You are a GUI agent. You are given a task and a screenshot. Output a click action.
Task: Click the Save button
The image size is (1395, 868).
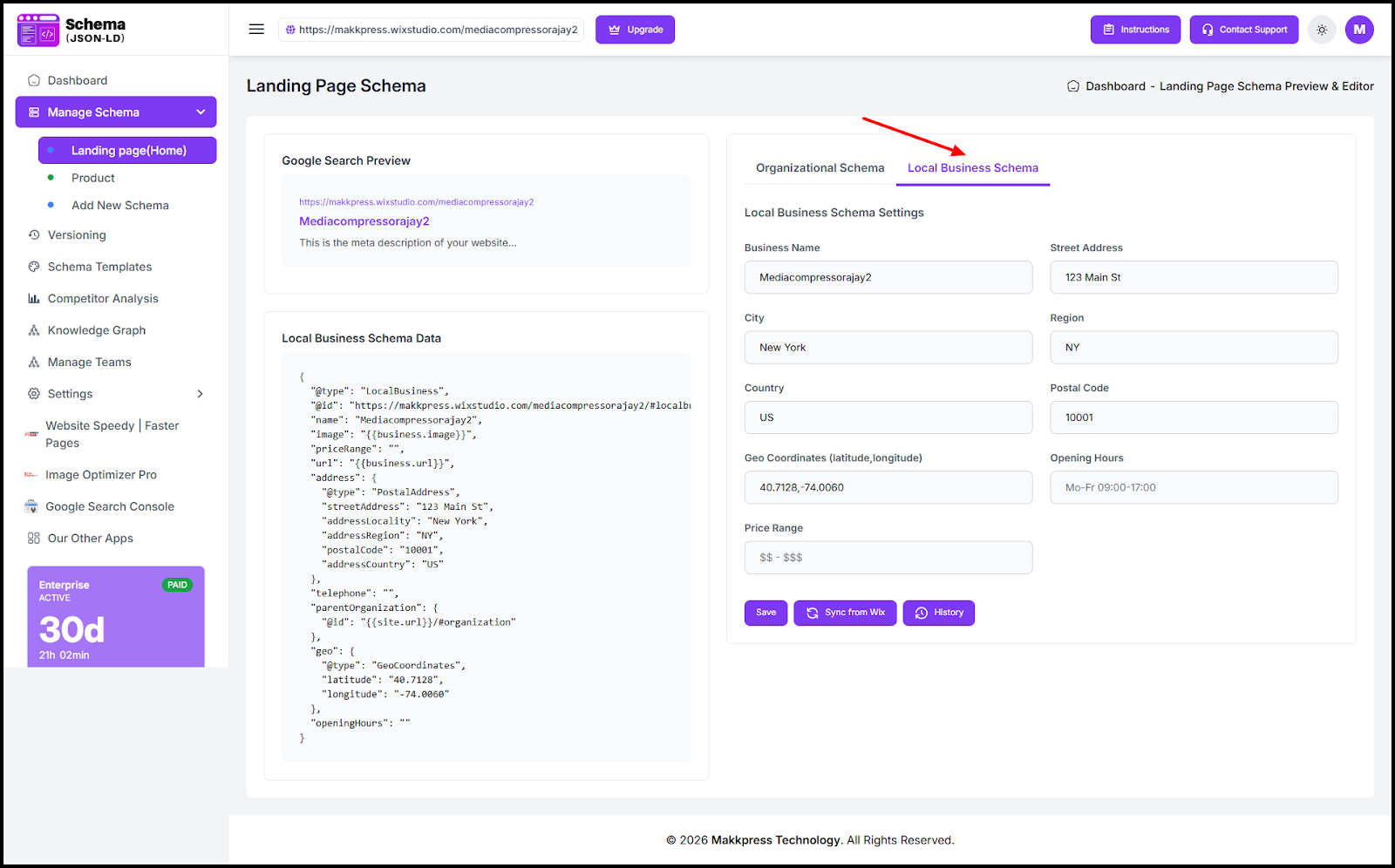pos(766,613)
